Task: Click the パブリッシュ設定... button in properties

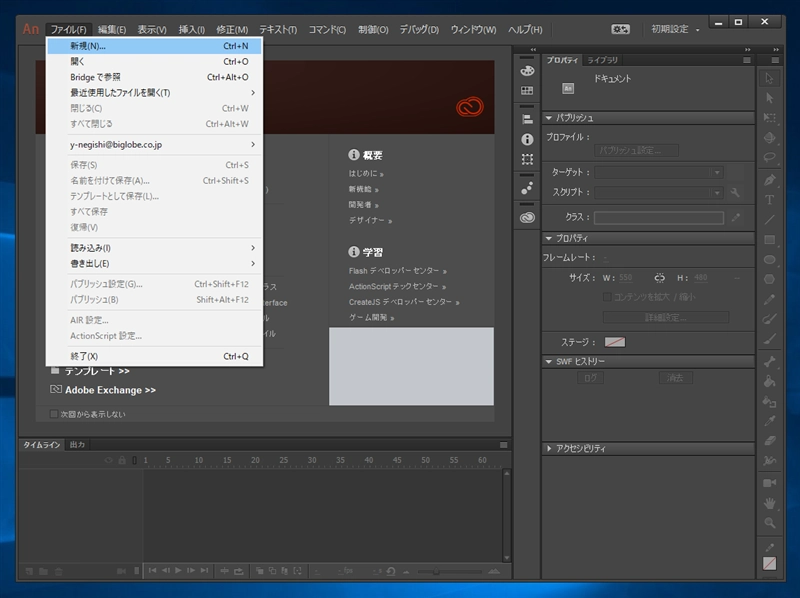Action: 636,151
